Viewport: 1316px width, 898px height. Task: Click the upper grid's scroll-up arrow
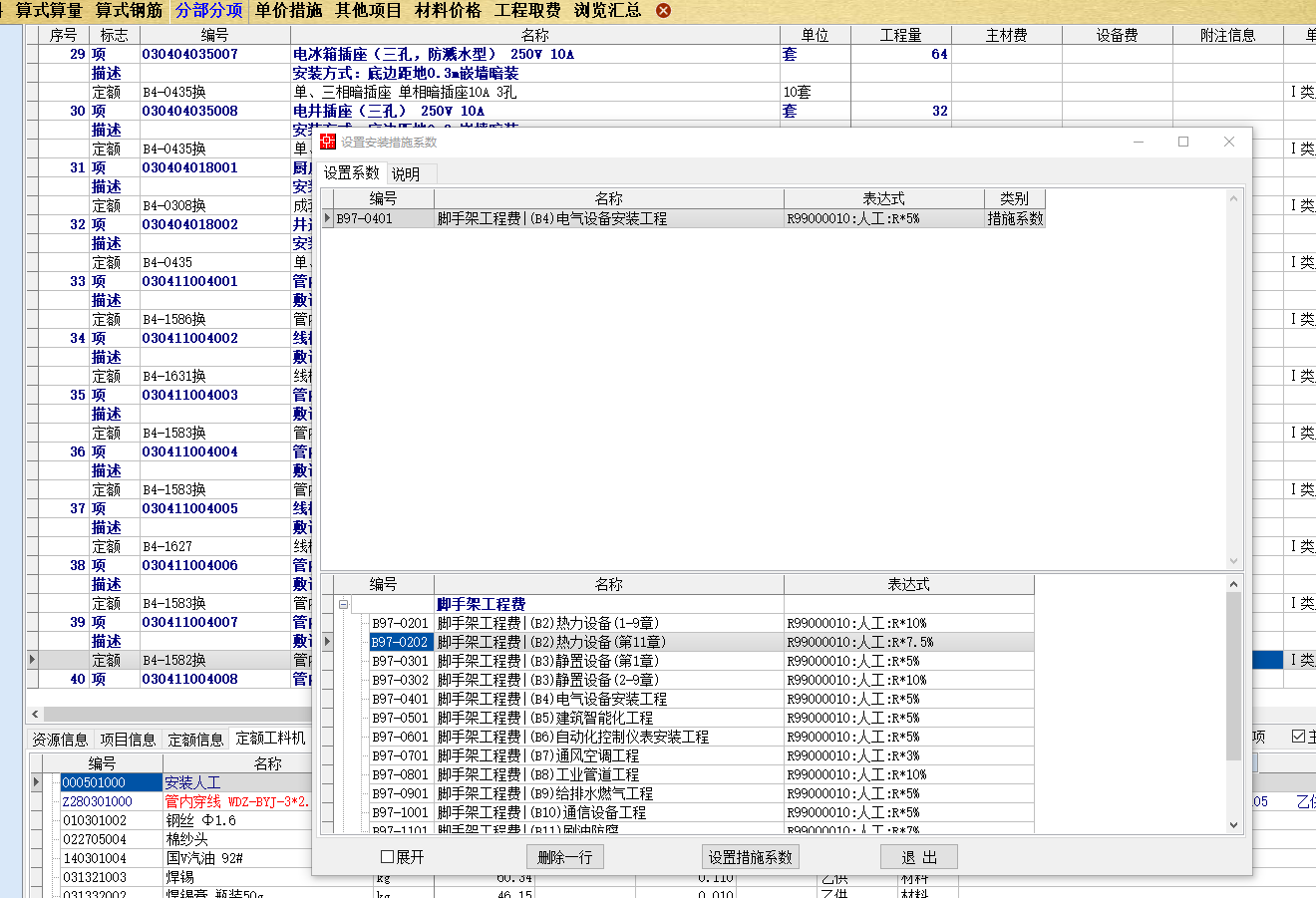point(1233,198)
